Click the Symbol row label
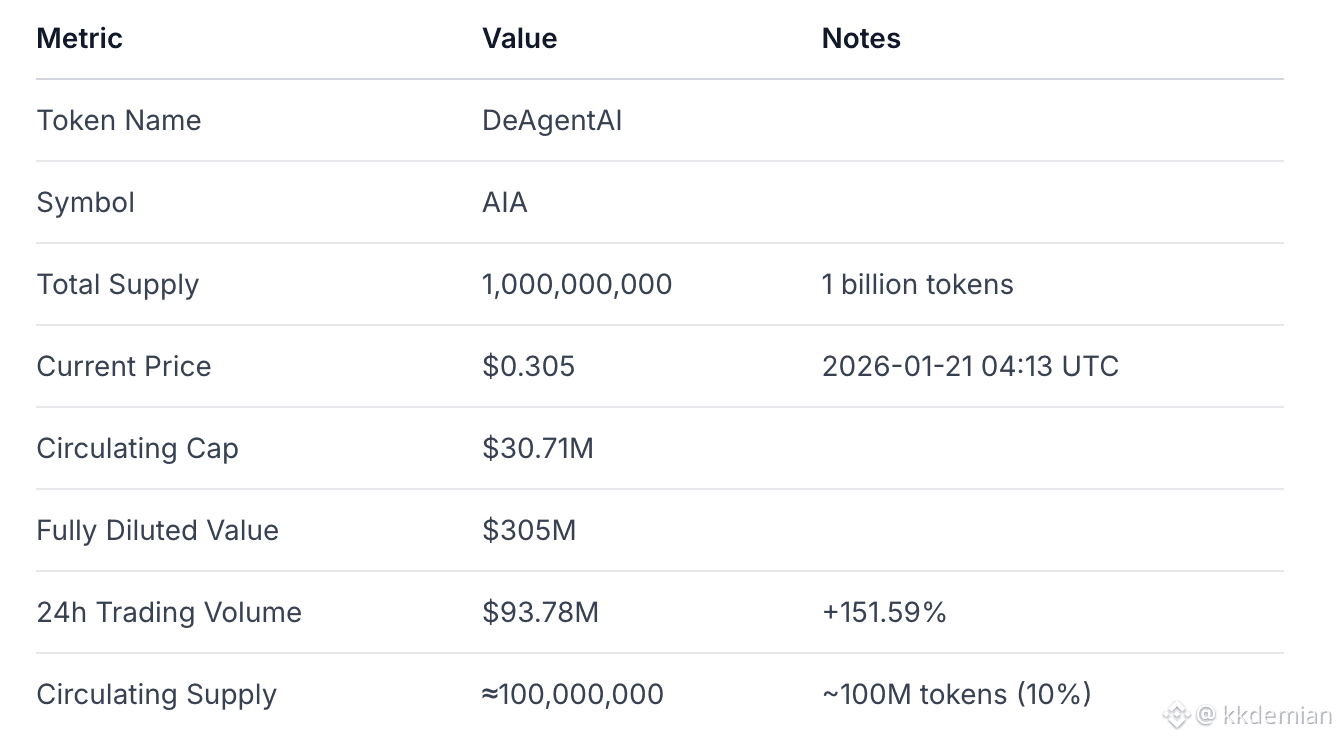The width and height of the screenshot is (1340, 740). [x=86, y=203]
